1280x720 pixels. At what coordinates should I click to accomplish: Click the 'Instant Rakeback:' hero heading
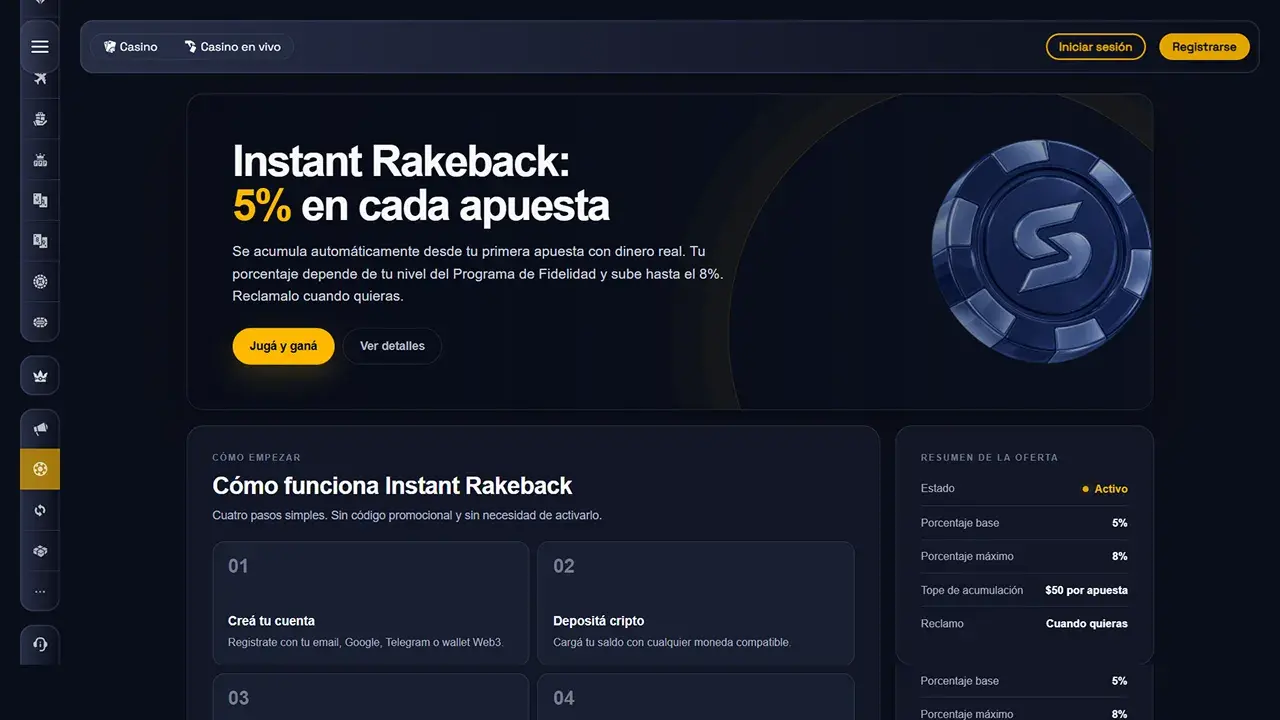coord(400,161)
